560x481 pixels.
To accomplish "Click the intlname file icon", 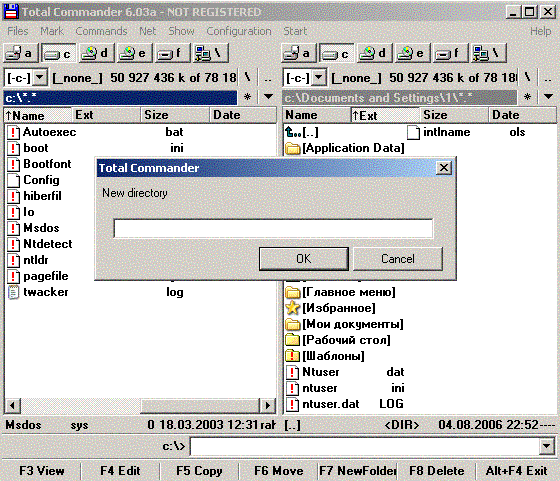I will point(413,132).
